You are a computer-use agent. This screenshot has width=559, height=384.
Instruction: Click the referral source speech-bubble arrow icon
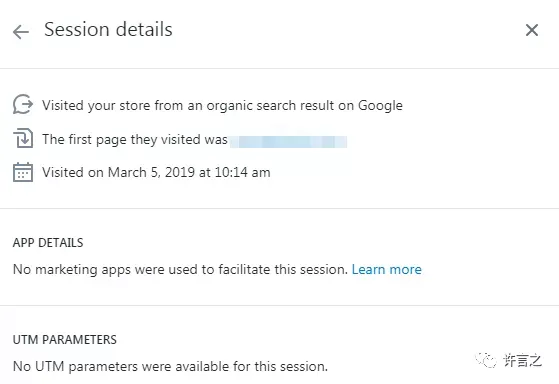(23, 104)
